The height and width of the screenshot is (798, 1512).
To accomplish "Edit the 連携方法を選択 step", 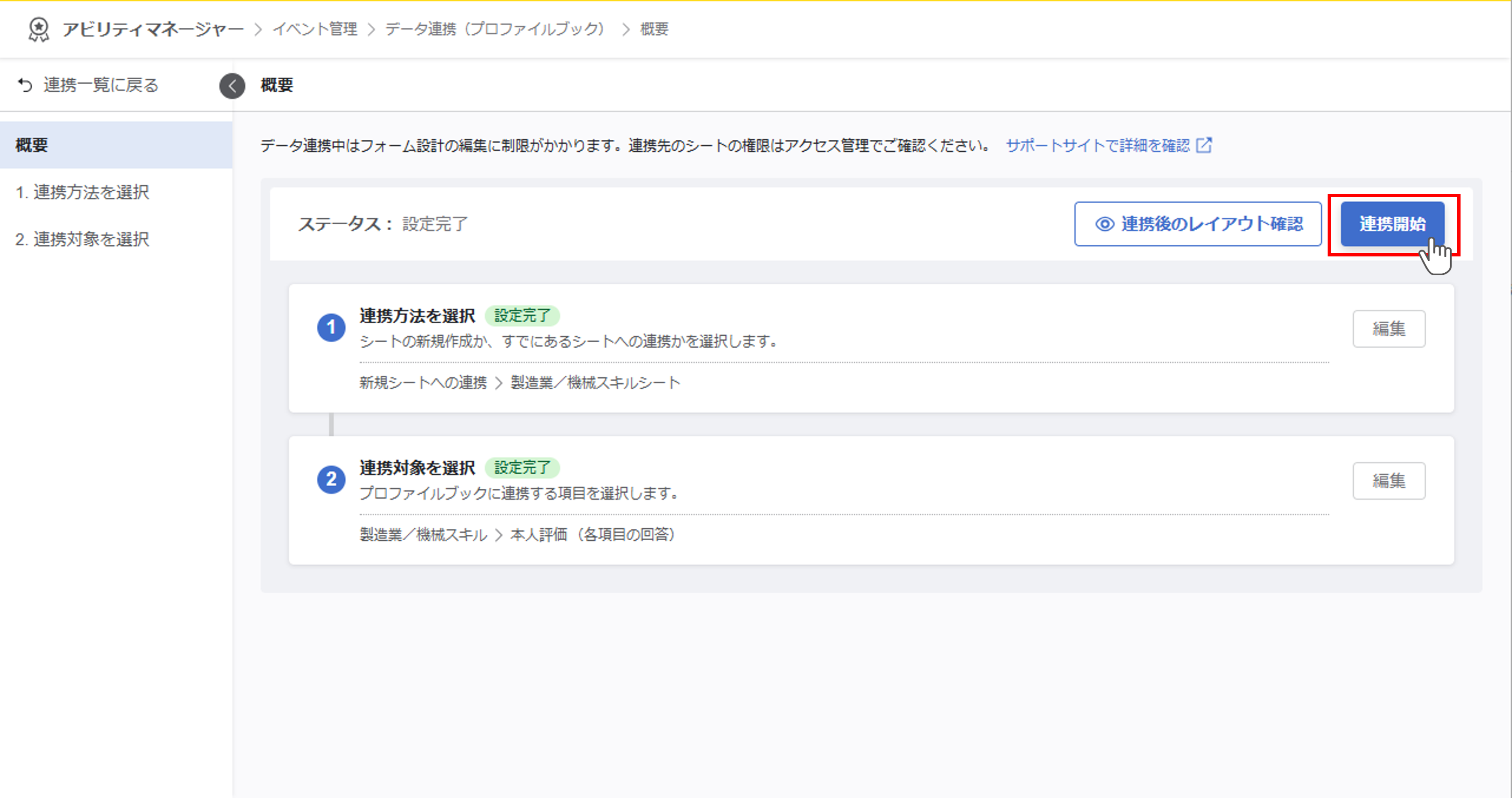I will pyautogui.click(x=1388, y=328).
